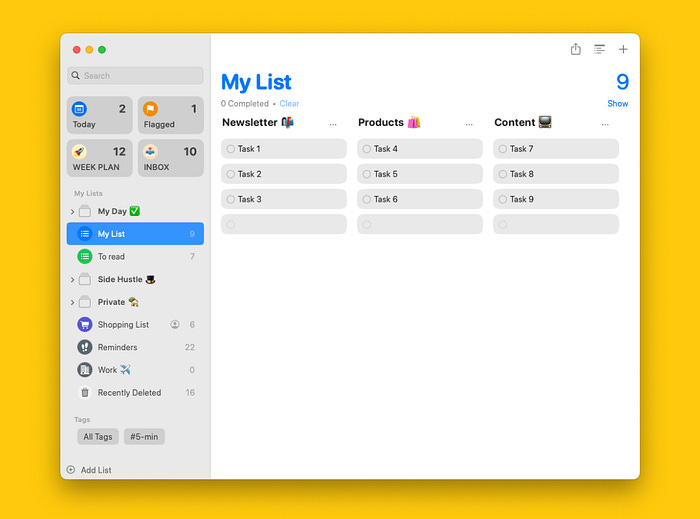Mark Task 7 as completed
The height and width of the screenshot is (519, 700).
pos(503,149)
